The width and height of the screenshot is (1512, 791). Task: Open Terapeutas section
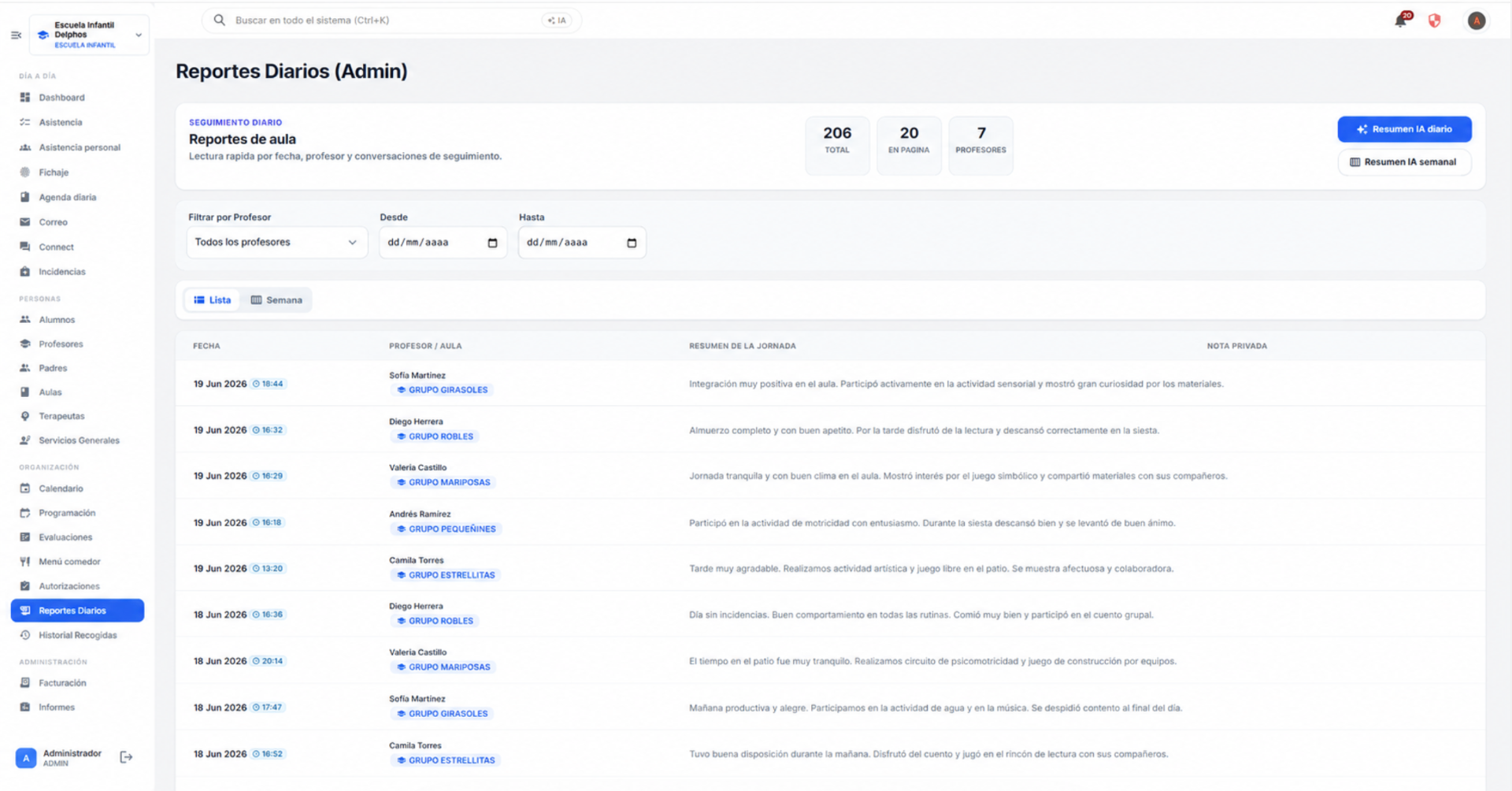coord(77,416)
